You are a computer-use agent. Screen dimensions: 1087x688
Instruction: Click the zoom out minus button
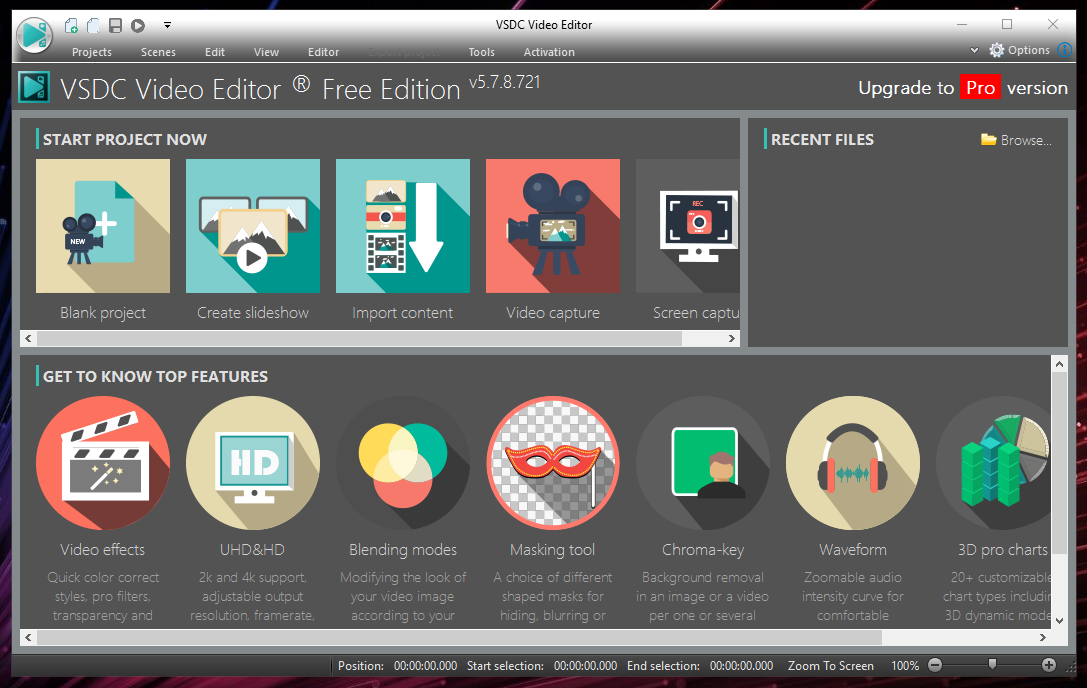(934, 665)
